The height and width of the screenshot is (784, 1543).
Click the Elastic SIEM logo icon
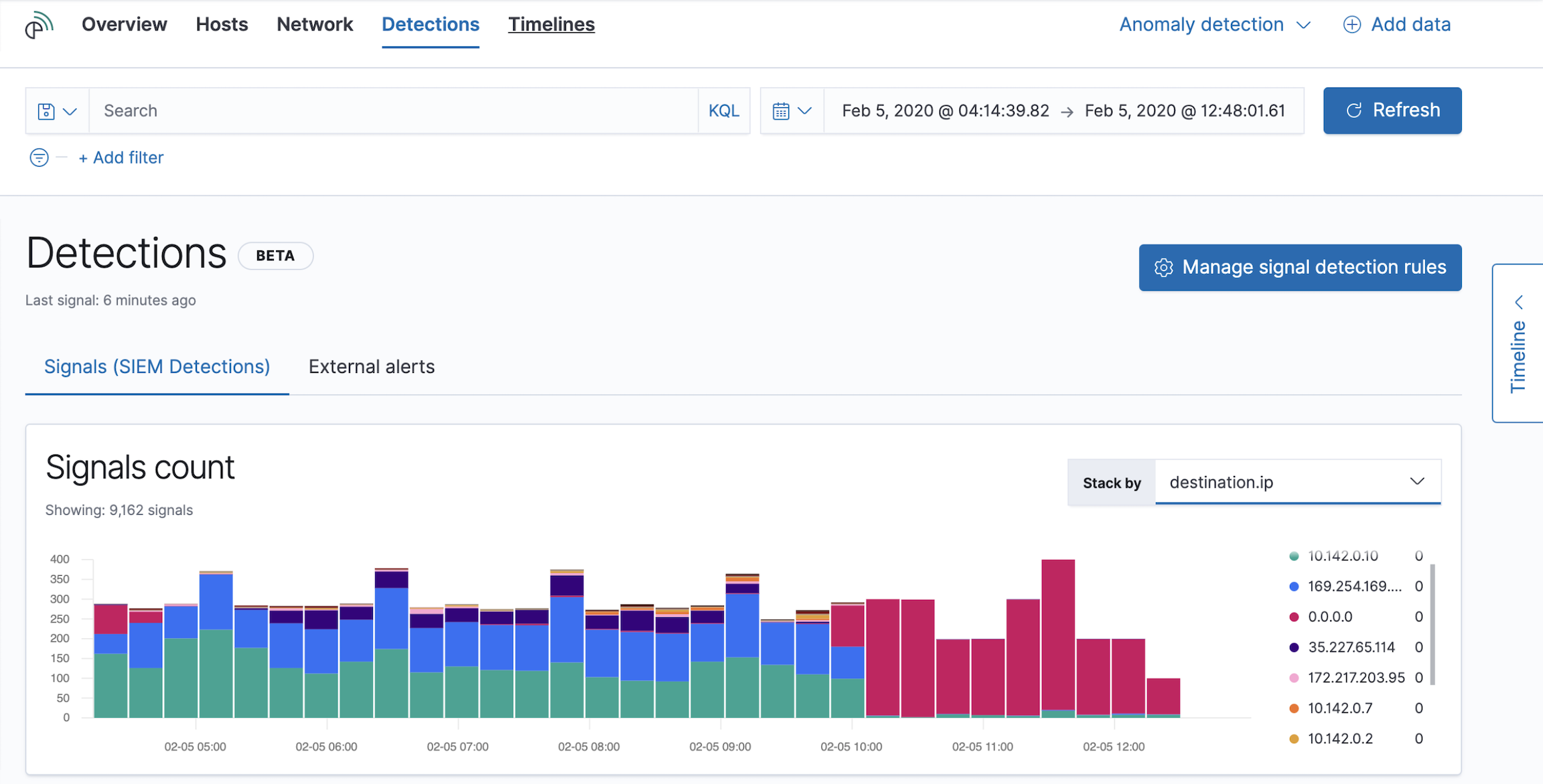coord(38,25)
